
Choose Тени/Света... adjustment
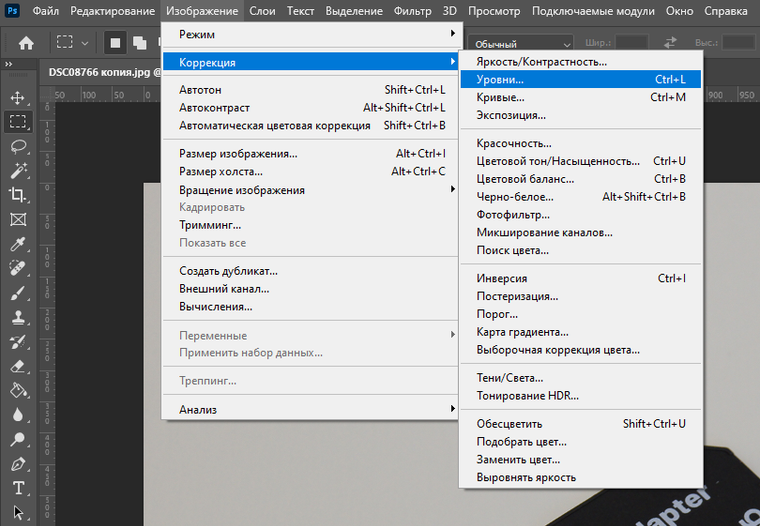[581, 378]
